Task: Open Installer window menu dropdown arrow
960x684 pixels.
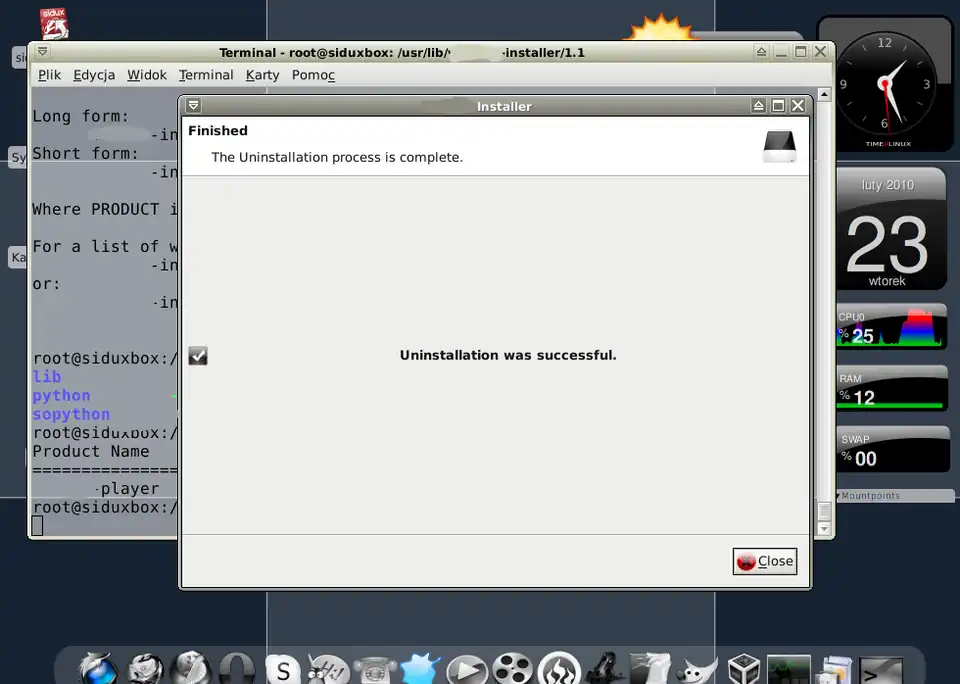Action: (193, 106)
